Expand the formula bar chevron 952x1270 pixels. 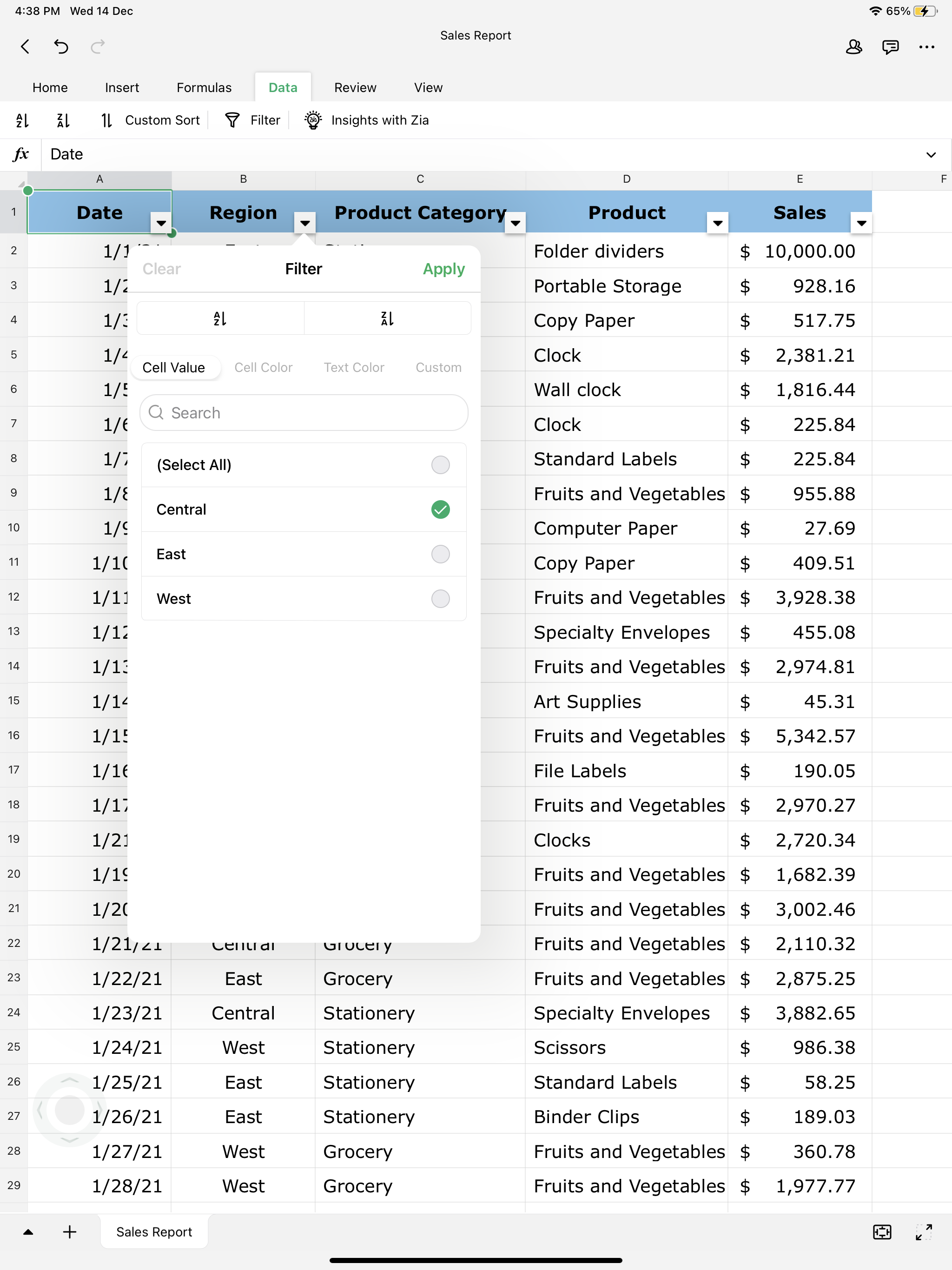[931, 154]
